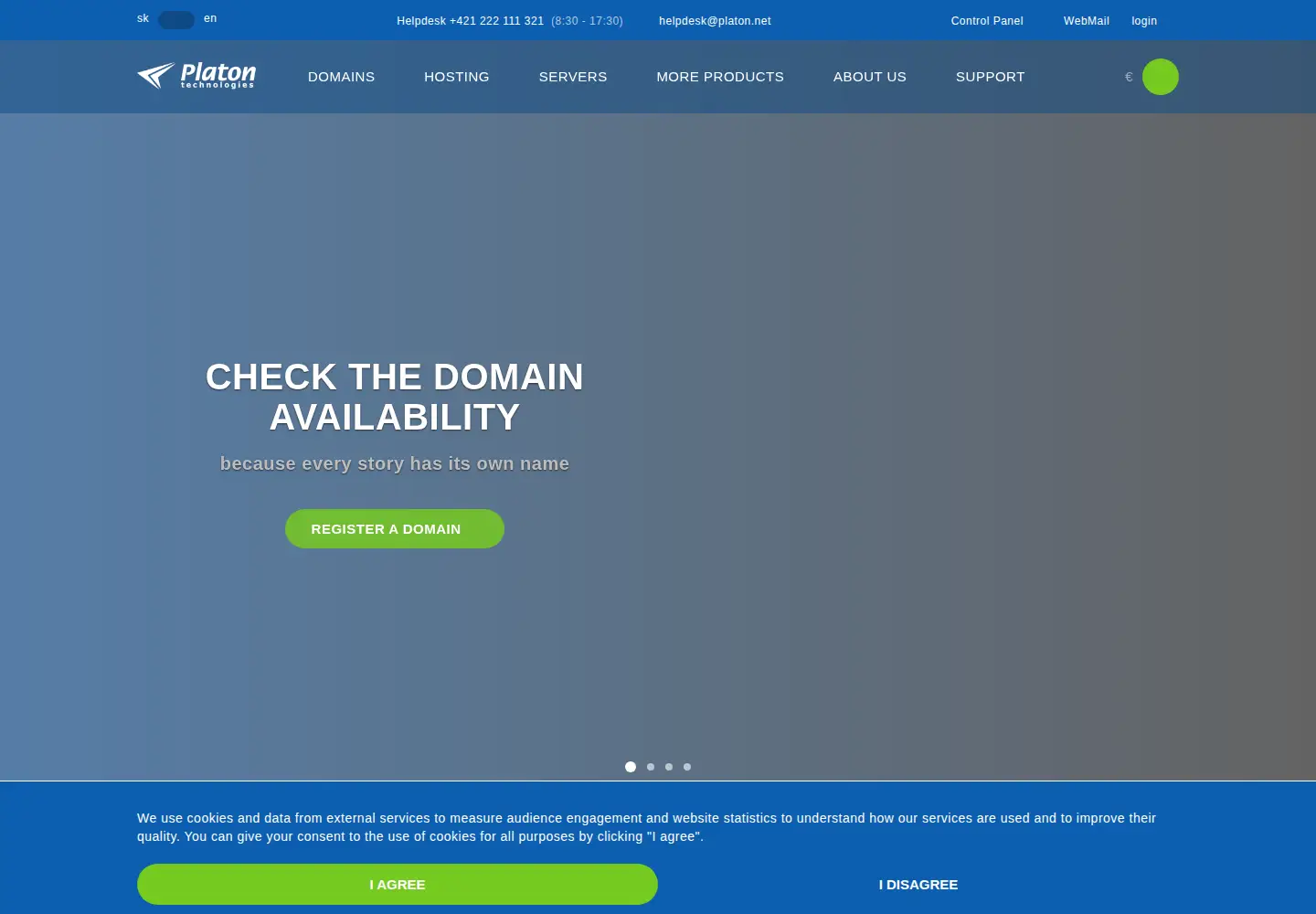Toggle the sk/en language switch

tap(176, 19)
